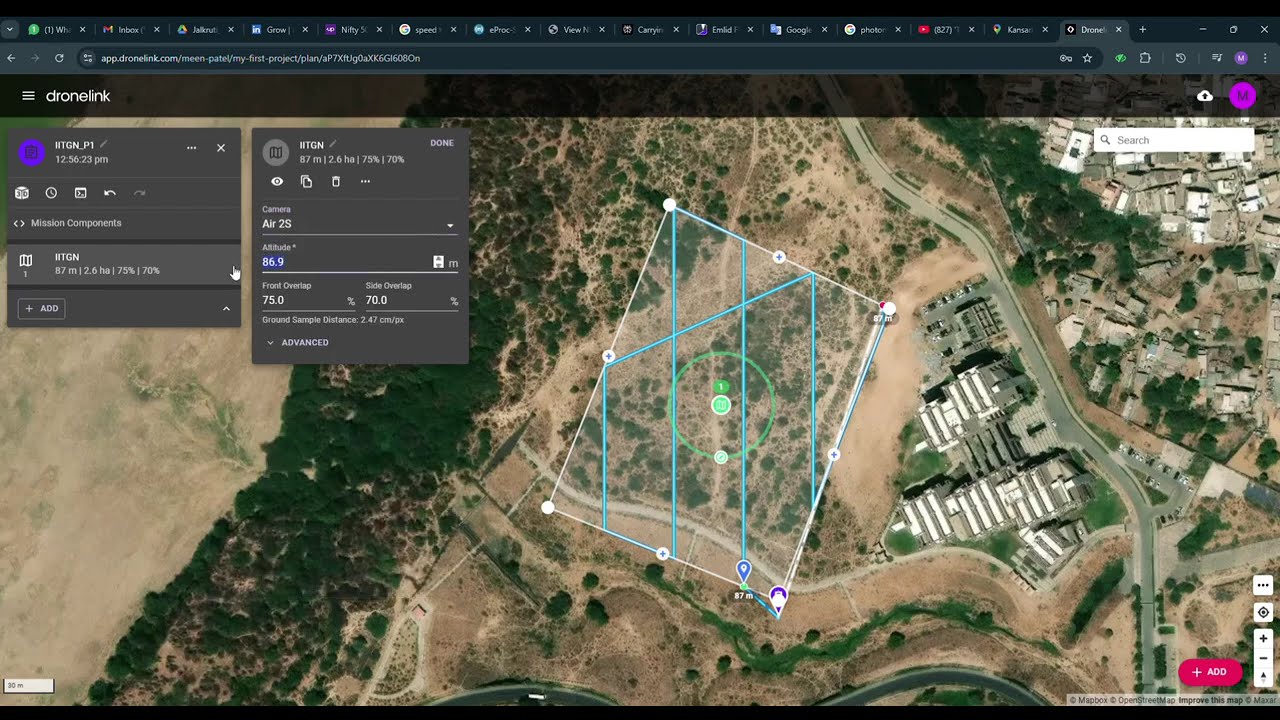Open more options in IITGN component panel
1280x720 pixels.
(365, 182)
